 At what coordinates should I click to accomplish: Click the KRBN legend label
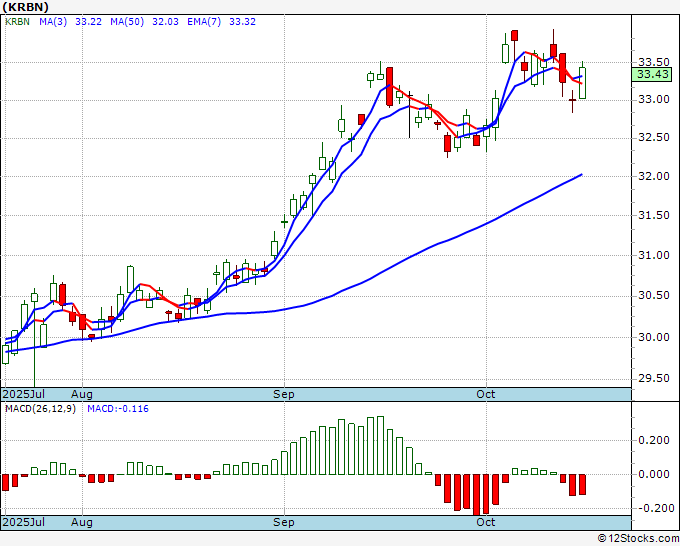pyautogui.click(x=17, y=22)
